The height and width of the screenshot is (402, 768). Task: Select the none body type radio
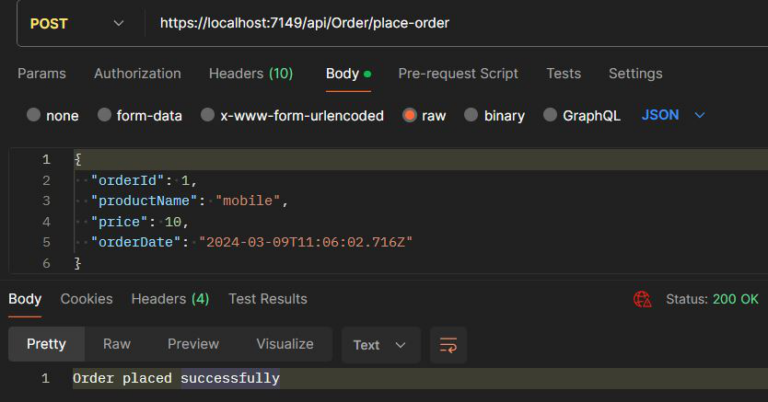[x=34, y=115]
